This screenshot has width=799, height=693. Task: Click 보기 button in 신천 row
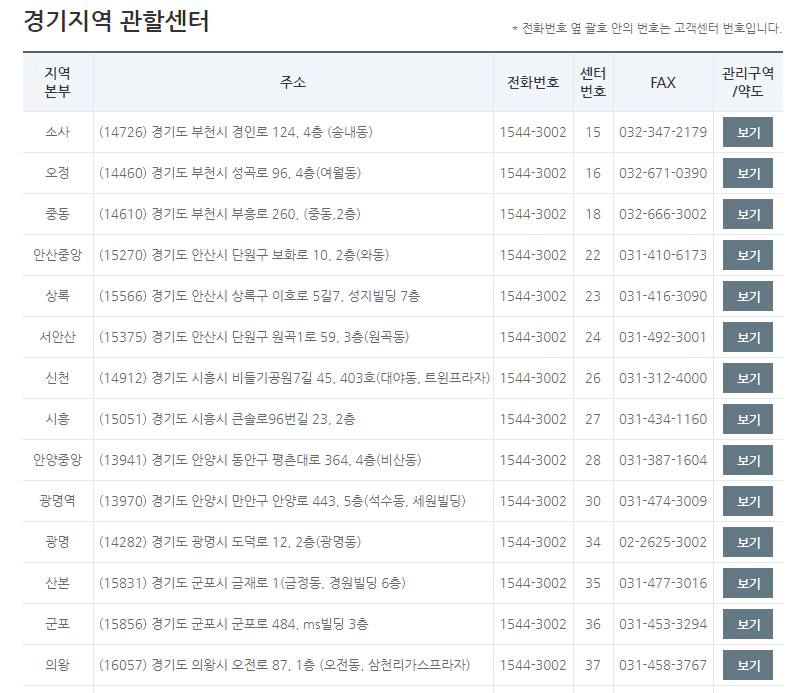pos(748,378)
